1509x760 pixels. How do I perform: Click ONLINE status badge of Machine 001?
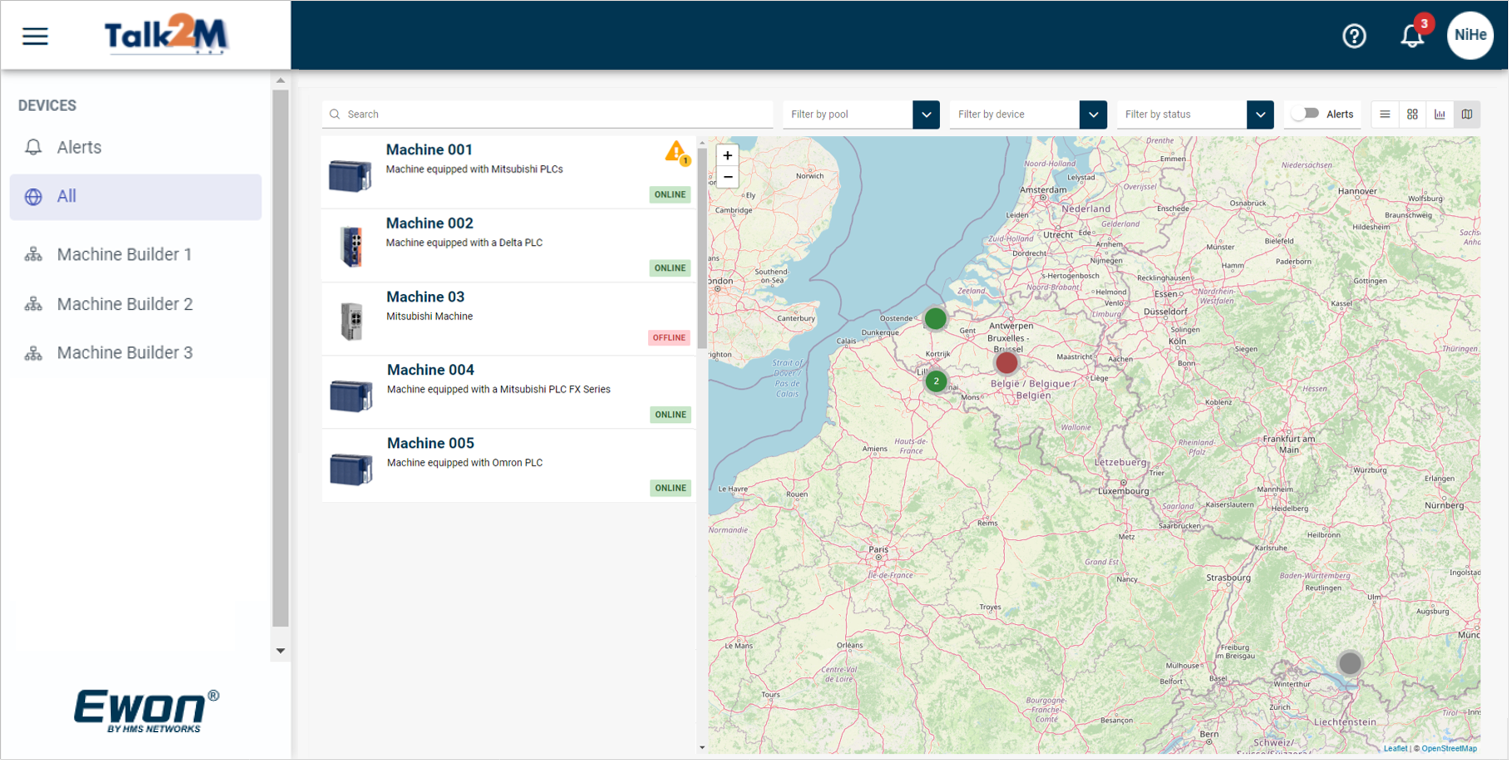click(x=670, y=194)
